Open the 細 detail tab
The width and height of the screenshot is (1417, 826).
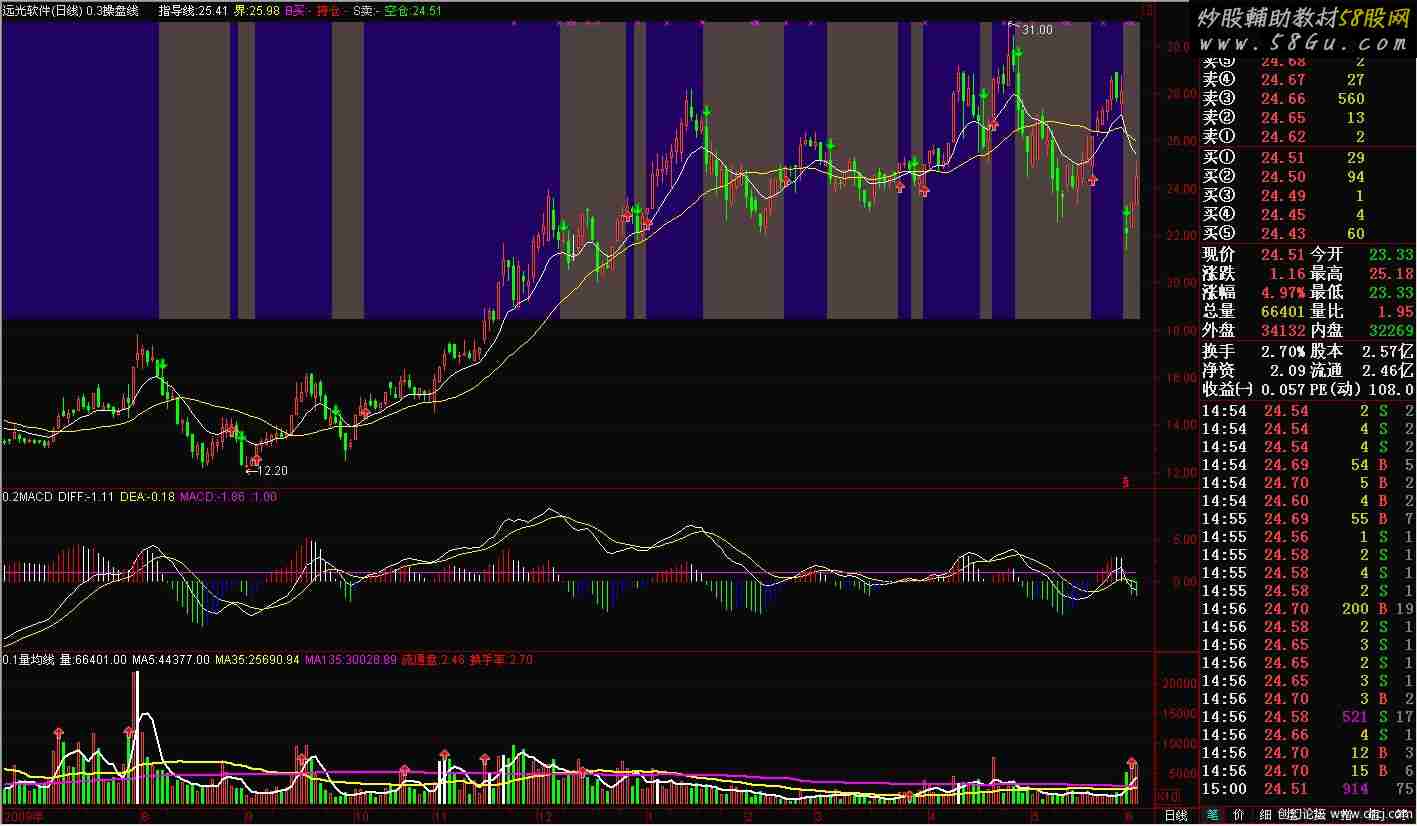(x=1265, y=815)
